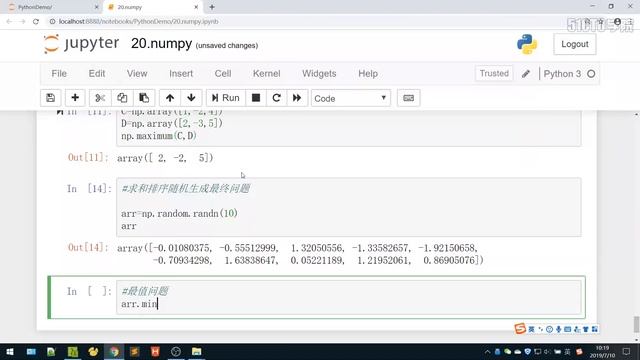Restart the kernel icon

click(x=276, y=98)
